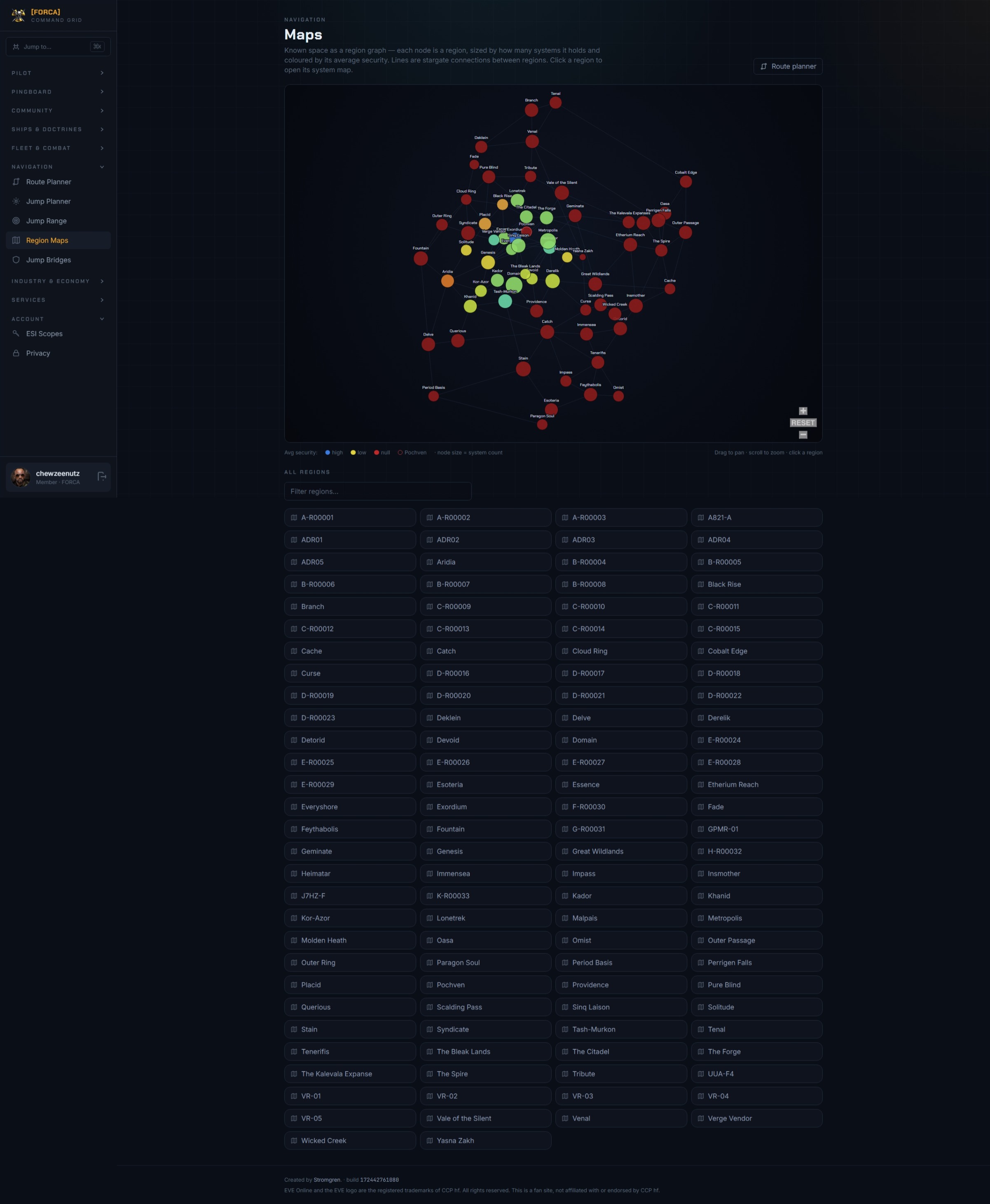Zoom in with the plus map button
This screenshot has width=990, height=1204.
[x=803, y=411]
